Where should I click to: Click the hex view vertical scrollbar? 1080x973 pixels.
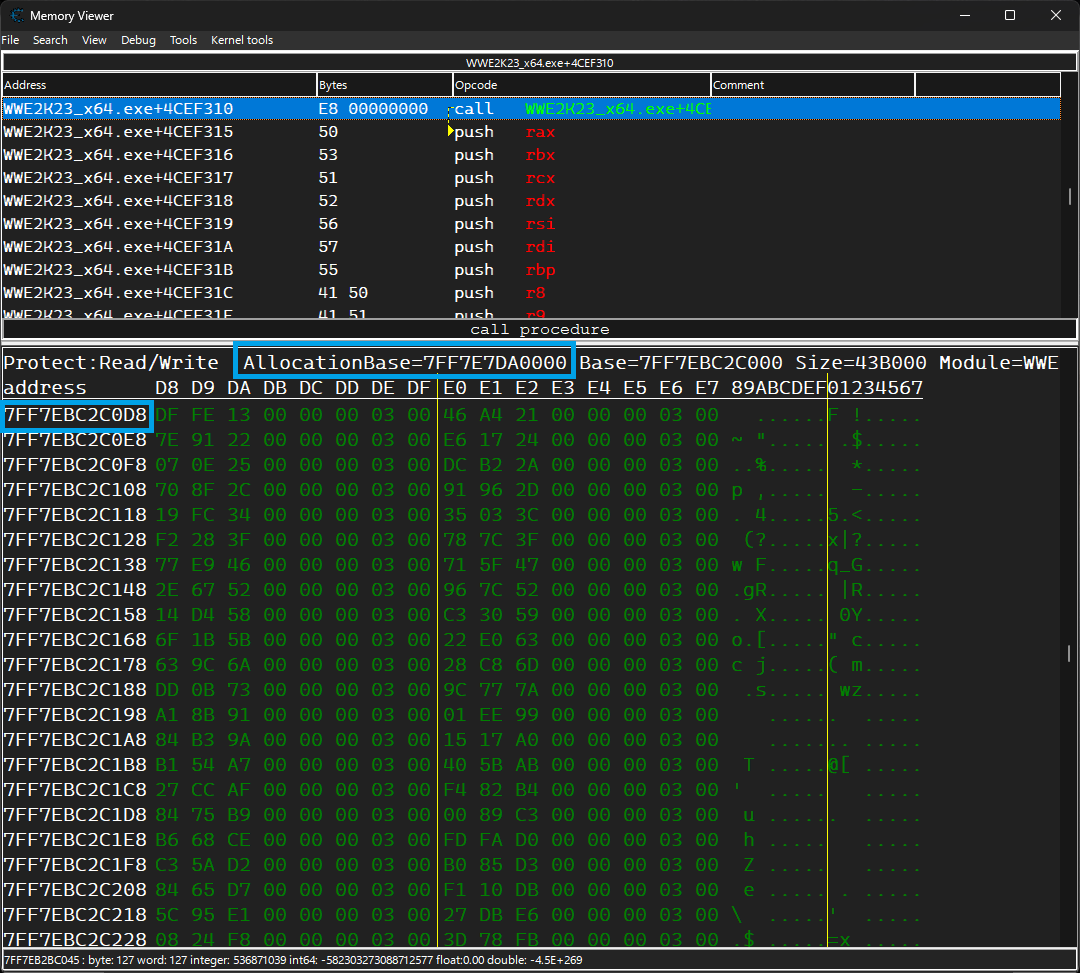[1069, 652]
